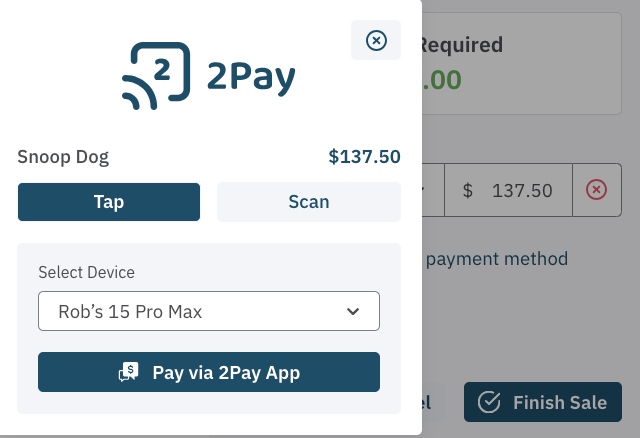640x438 pixels.
Task: Click the $137.50 total in the dialog
Action: click(x=364, y=157)
